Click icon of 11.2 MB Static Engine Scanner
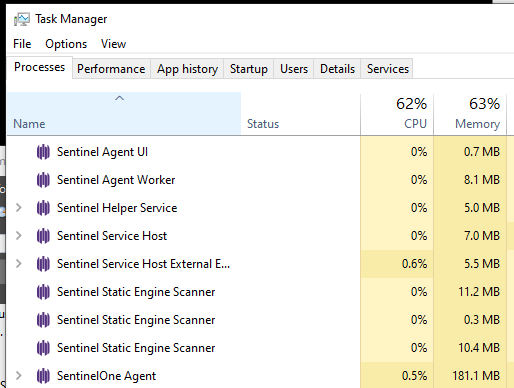514x388 pixels. [43, 292]
